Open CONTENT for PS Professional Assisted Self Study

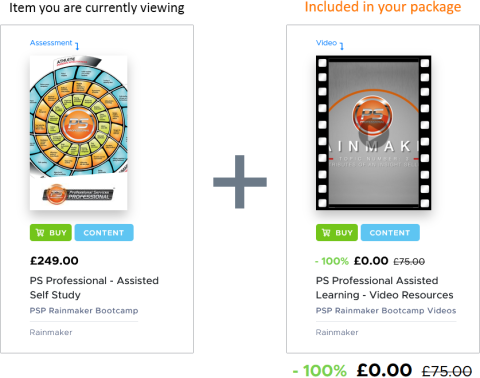coord(104,232)
